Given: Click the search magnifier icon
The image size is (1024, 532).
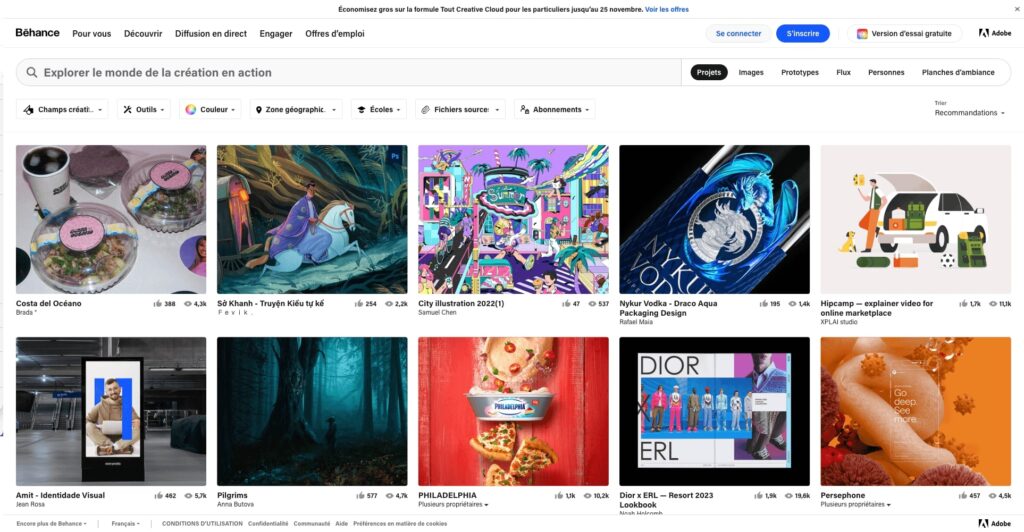Looking at the screenshot, I should point(32,73).
